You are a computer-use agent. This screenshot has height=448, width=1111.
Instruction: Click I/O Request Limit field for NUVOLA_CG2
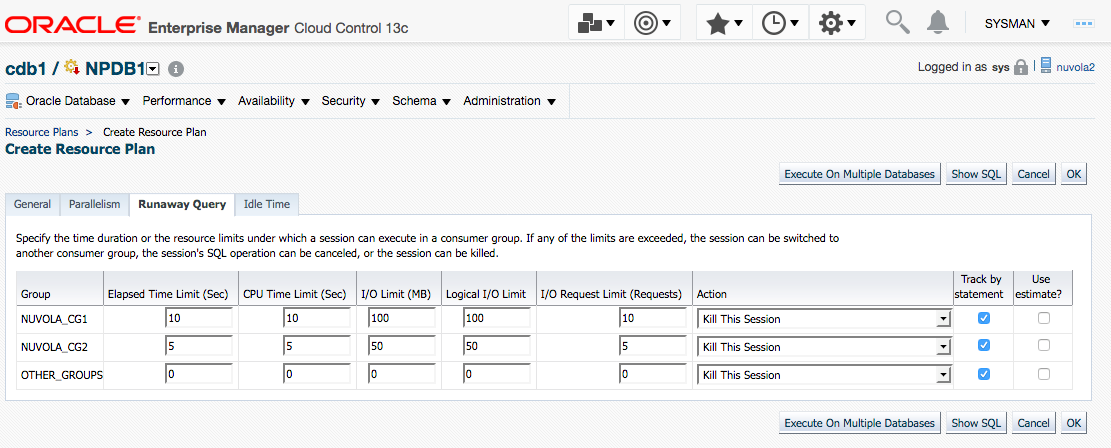pos(652,347)
